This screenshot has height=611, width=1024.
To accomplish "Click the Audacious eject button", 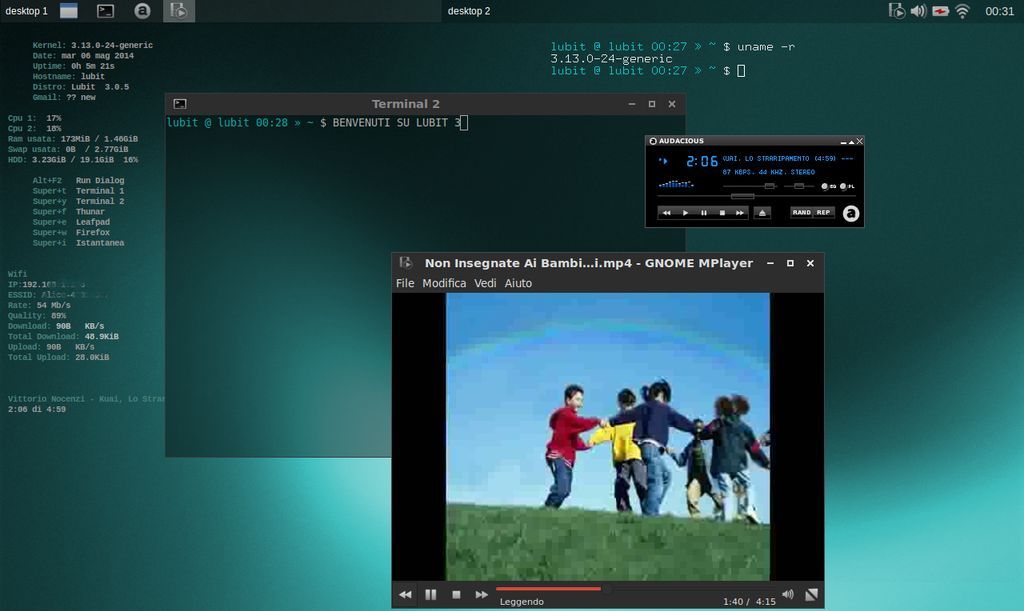I will [762, 213].
